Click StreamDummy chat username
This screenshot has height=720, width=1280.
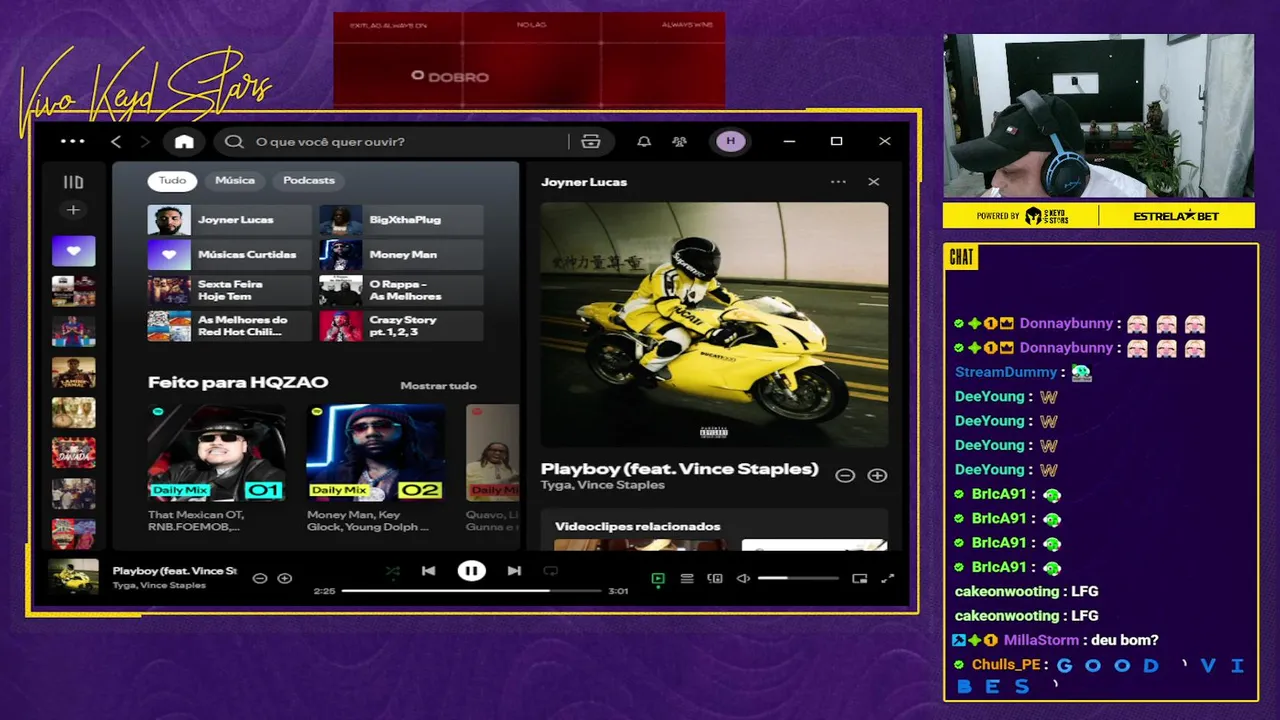pyautogui.click(x=1006, y=372)
